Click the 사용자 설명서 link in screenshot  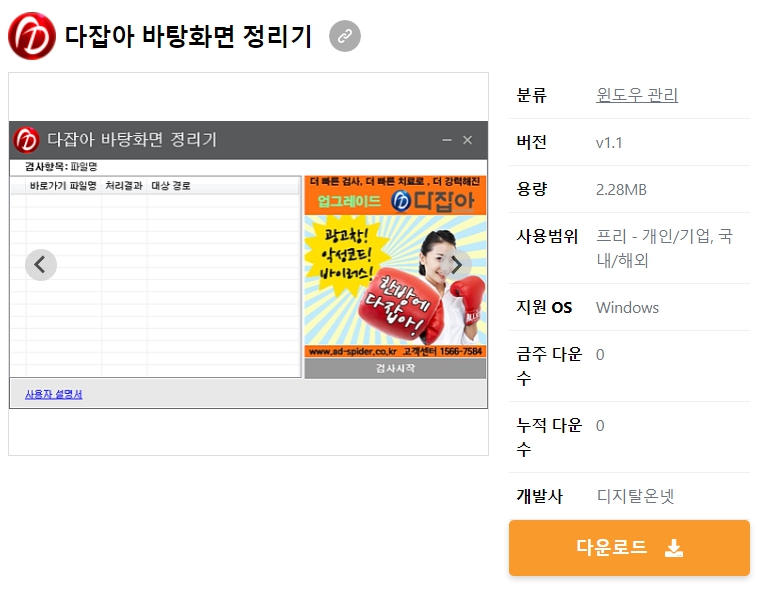tap(54, 394)
